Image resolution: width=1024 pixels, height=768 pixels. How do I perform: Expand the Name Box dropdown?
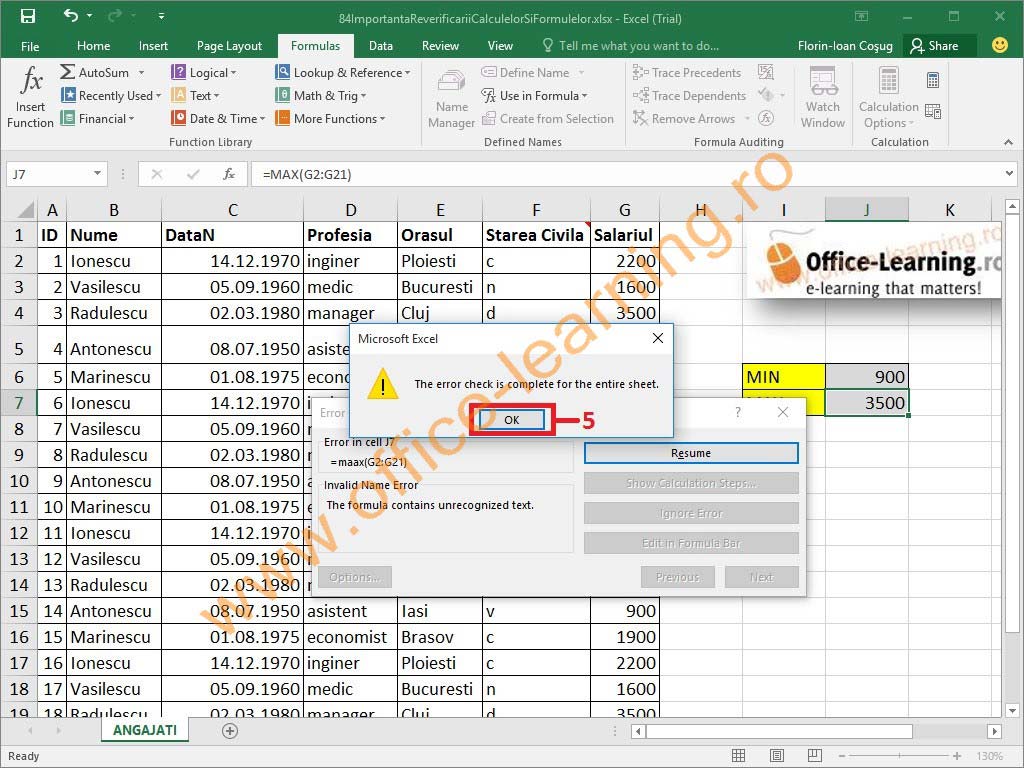97,174
